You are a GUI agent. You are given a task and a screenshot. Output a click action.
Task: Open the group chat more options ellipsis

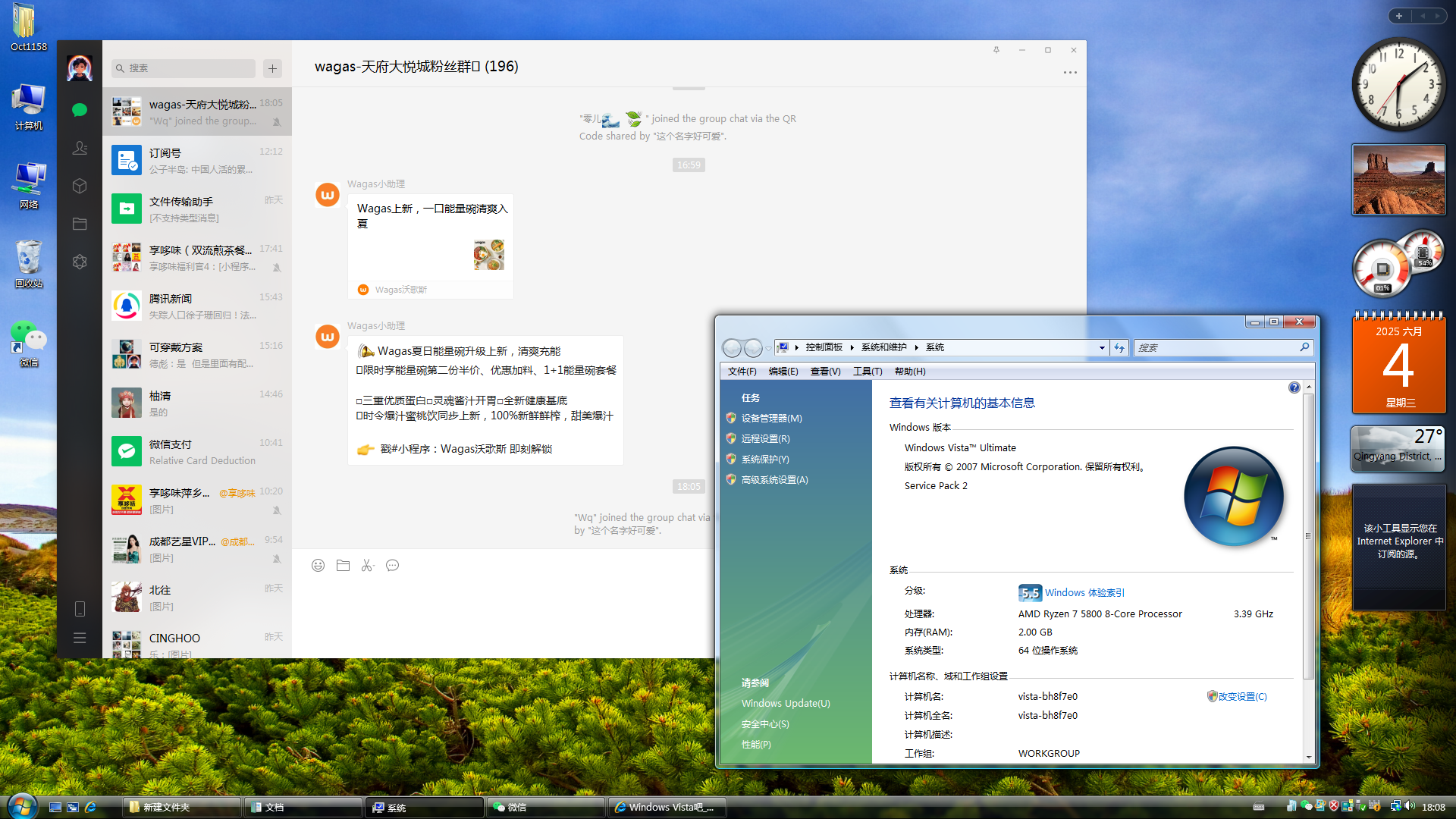[1070, 73]
